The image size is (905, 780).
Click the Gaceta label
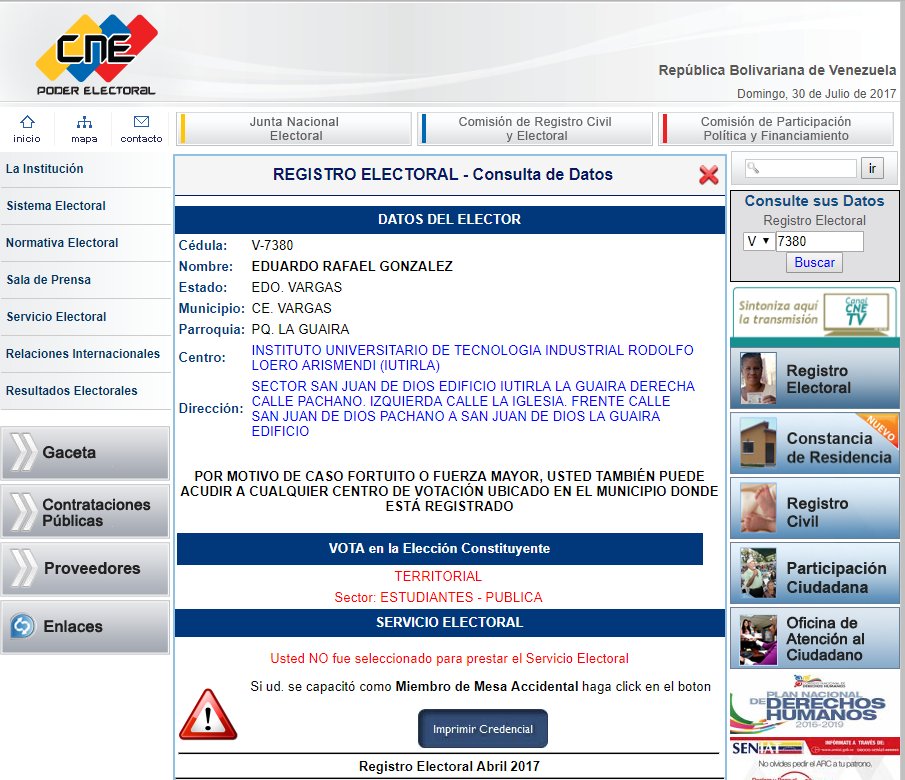pyautogui.click(x=69, y=452)
